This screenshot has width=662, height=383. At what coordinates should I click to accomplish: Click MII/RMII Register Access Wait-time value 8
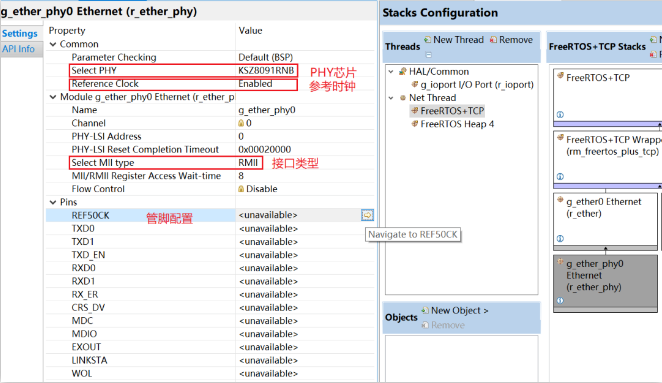pyautogui.click(x=241, y=176)
